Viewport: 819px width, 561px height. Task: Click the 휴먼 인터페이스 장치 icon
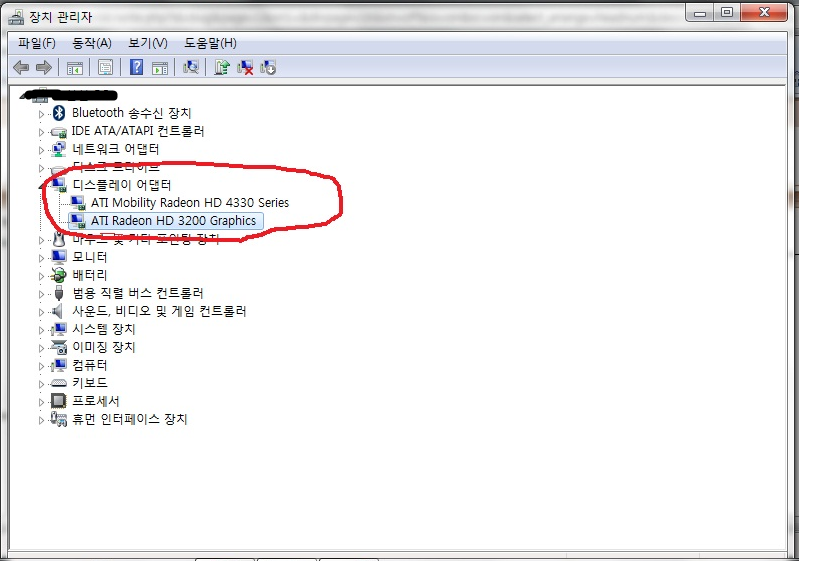(x=58, y=419)
